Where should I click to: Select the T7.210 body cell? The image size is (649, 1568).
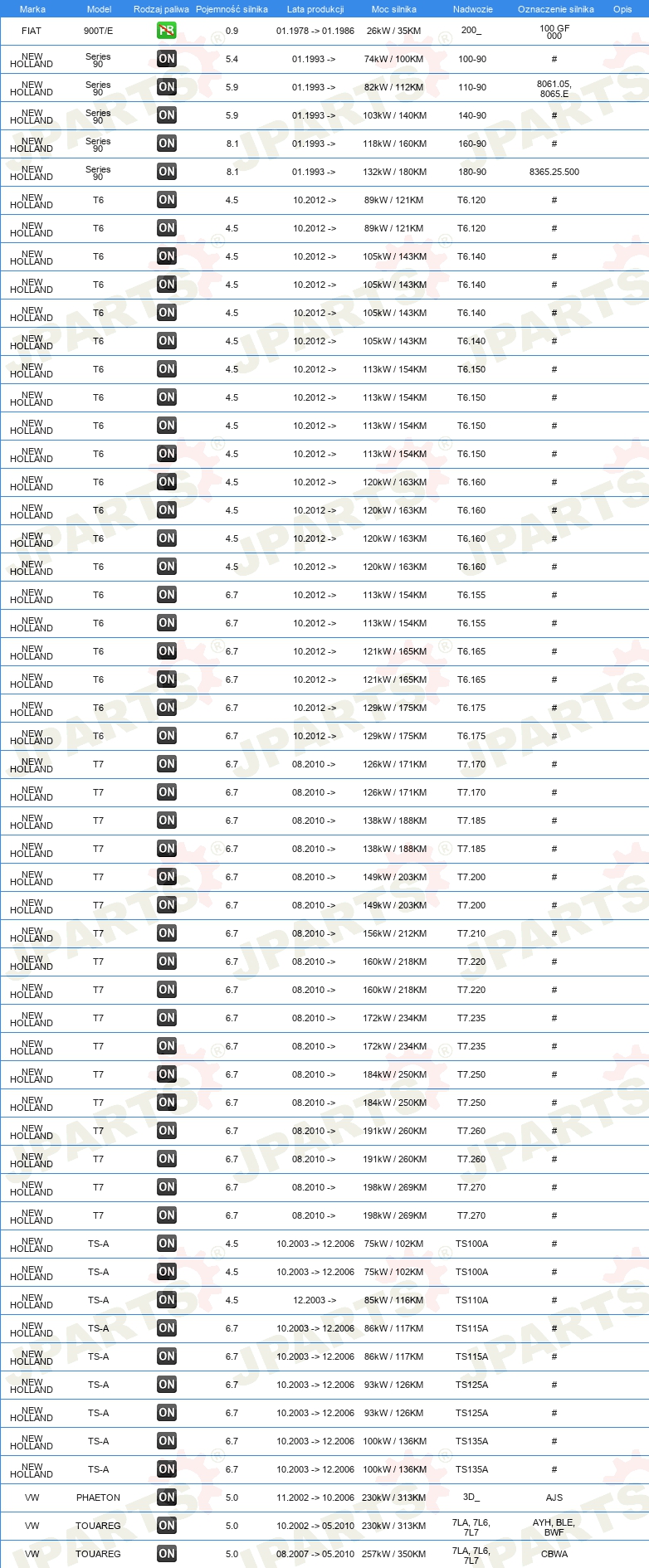(x=471, y=933)
